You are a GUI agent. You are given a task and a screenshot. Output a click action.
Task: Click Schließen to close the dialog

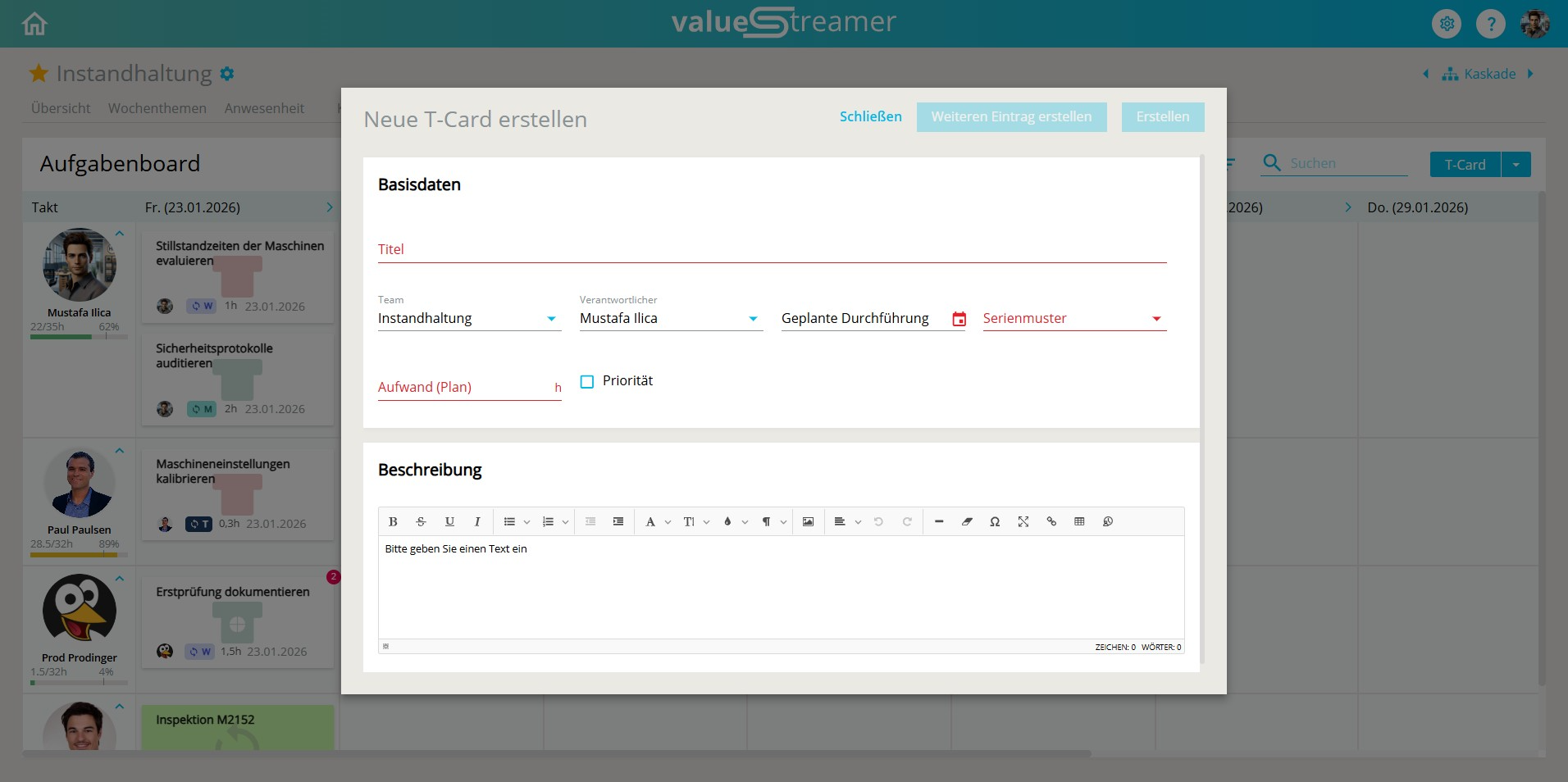(870, 116)
